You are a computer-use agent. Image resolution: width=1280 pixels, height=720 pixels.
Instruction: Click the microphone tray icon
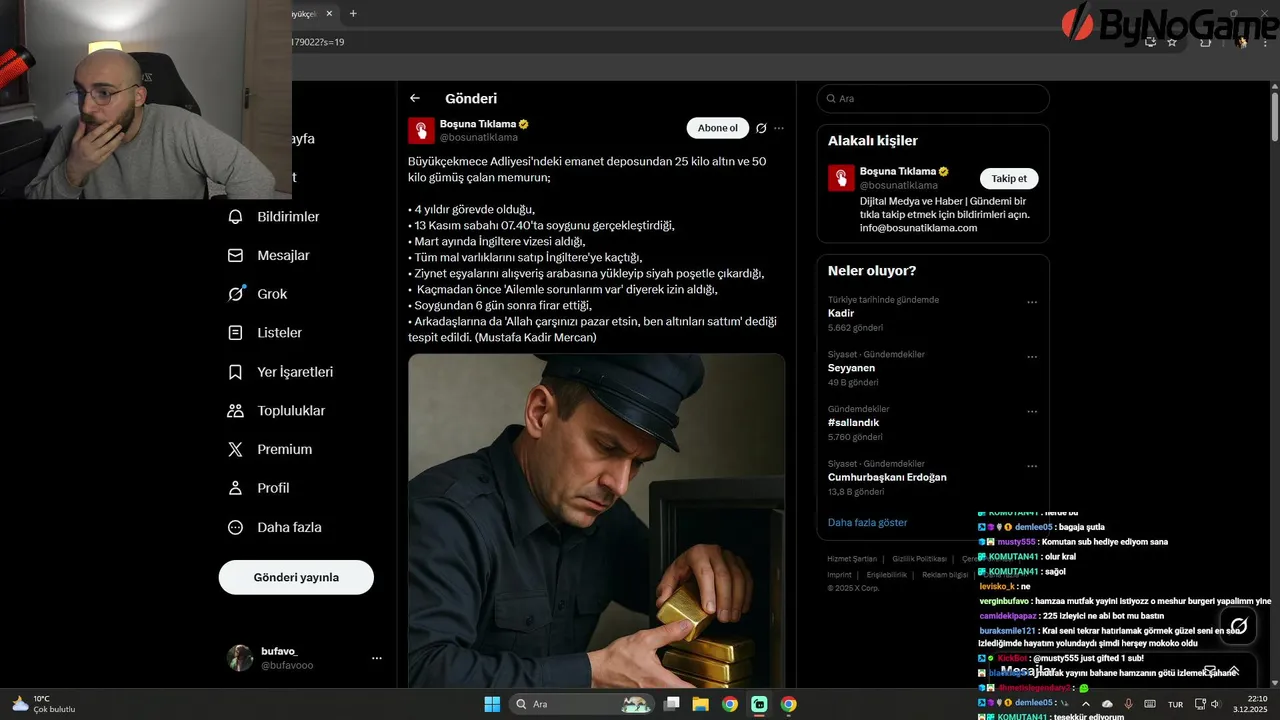[x=1128, y=704]
